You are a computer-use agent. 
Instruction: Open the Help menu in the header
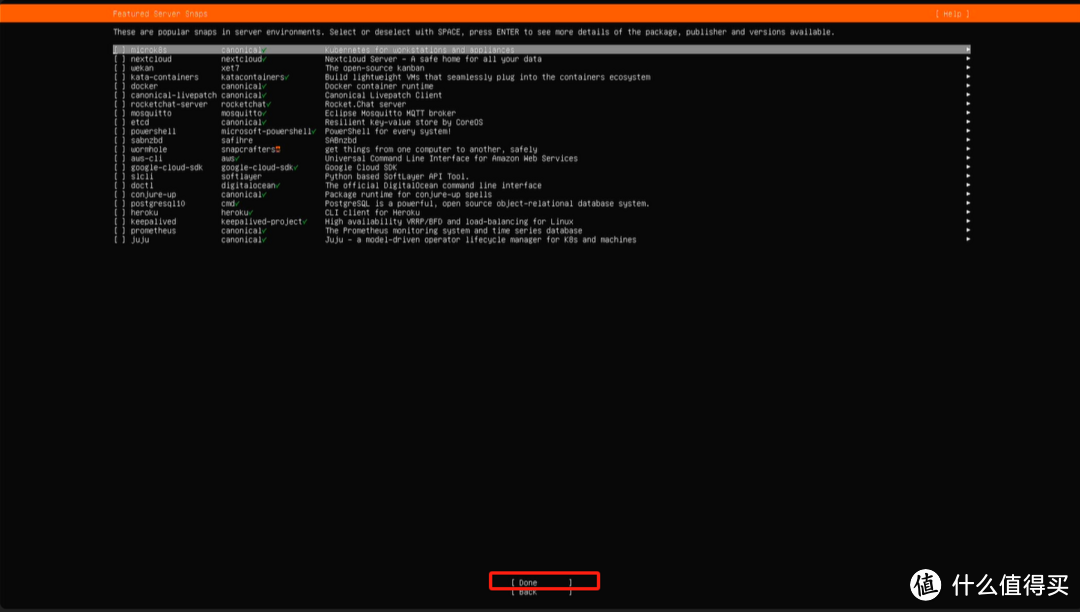[951, 14]
